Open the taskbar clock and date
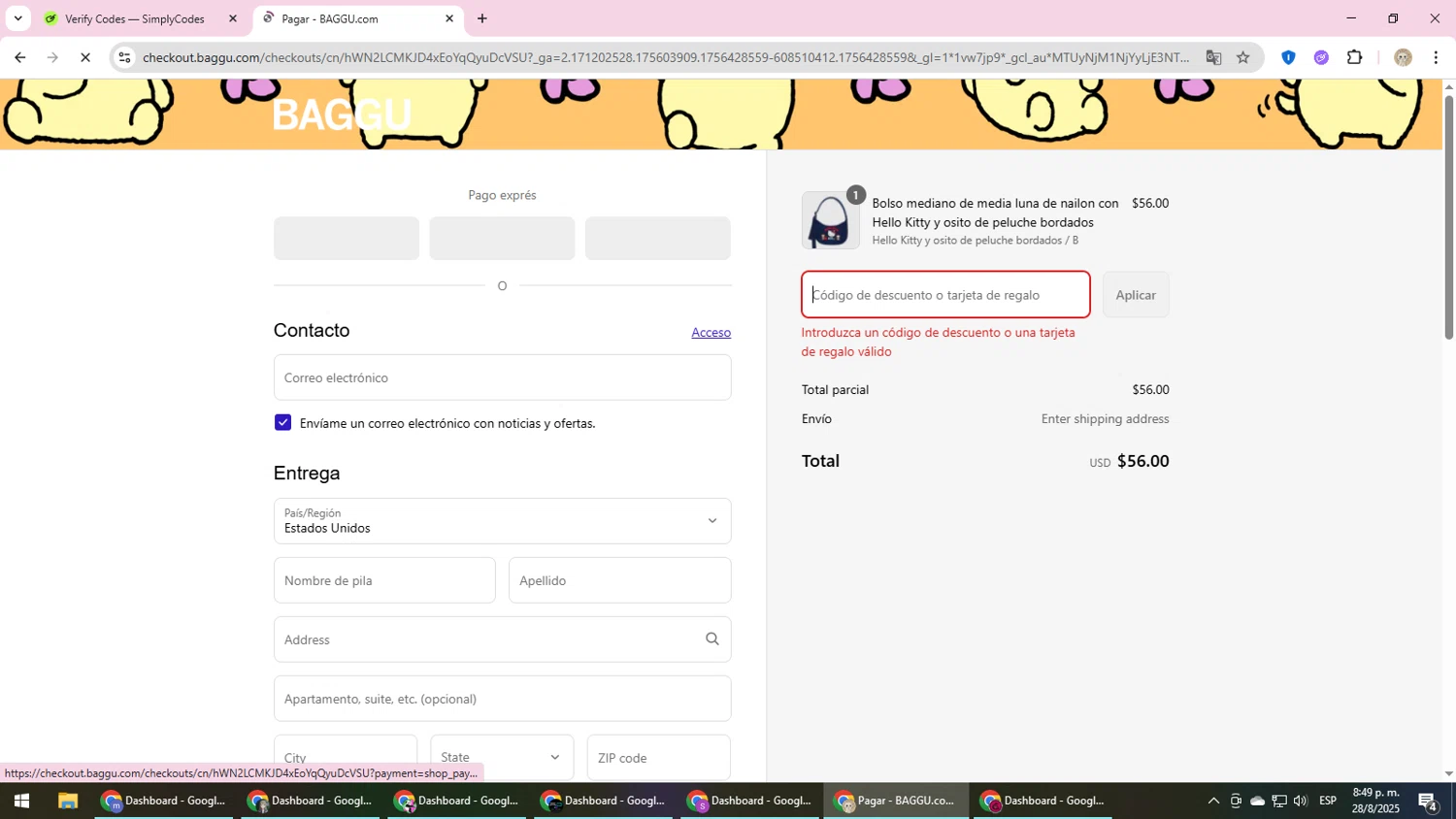This screenshot has height=819, width=1456. coord(1376,802)
